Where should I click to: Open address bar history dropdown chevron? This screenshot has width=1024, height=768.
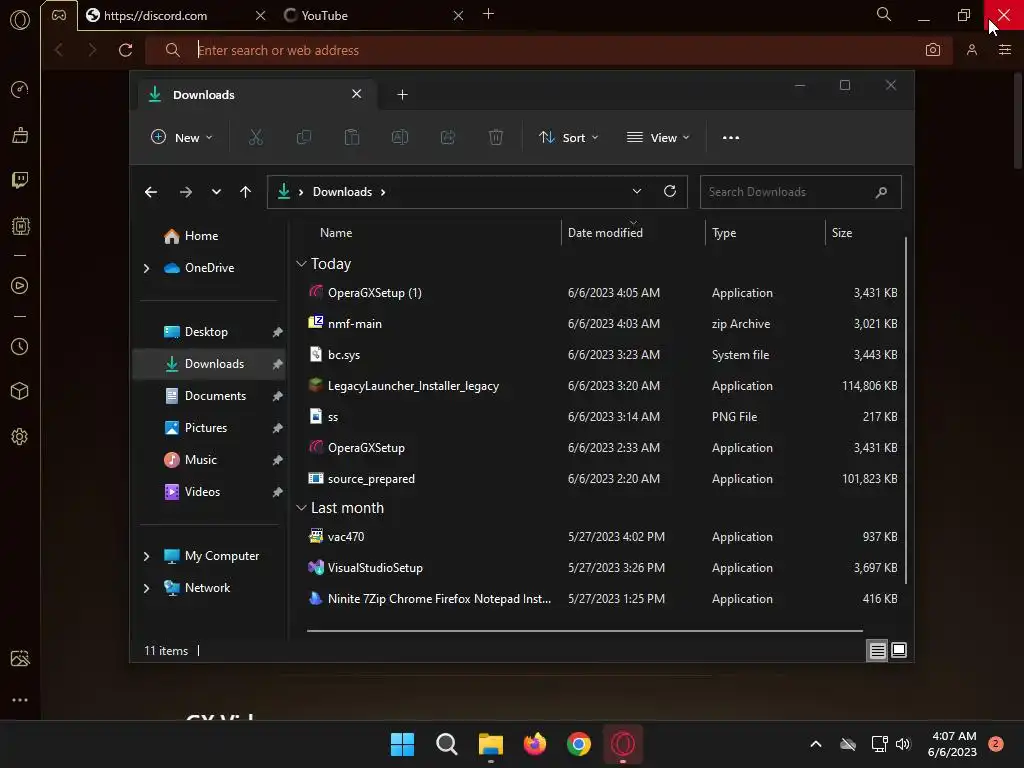(637, 191)
